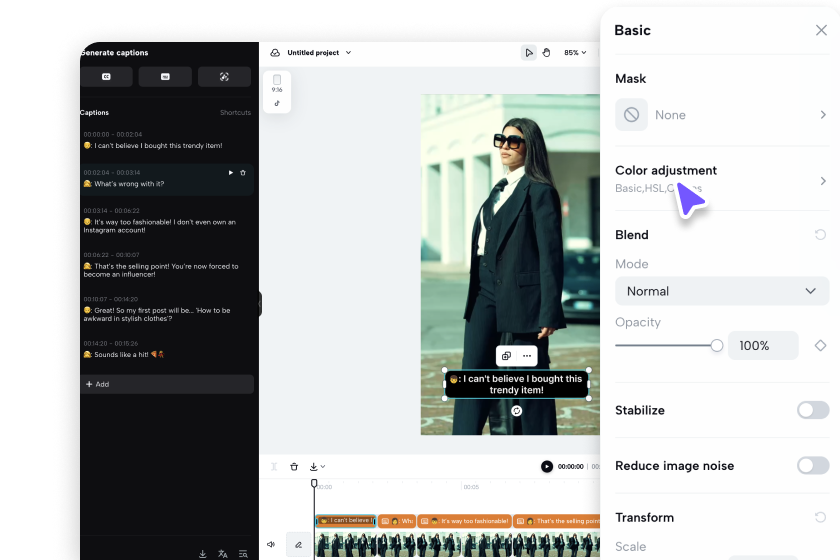The image size is (840, 560).
Task: Click the caption text box on video preview
Action: pos(516,384)
